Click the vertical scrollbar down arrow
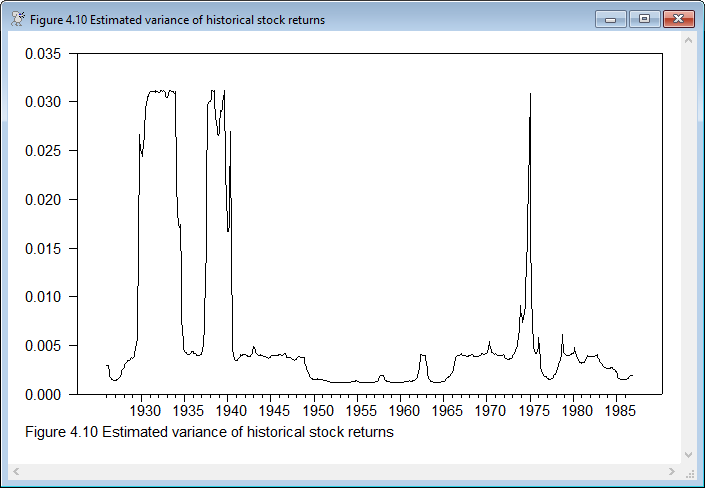 coord(688,454)
